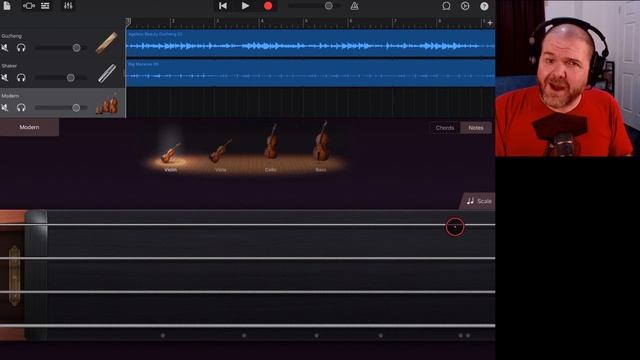This screenshot has height=360, width=640.
Task: Open track controls mixer icon
Action: [68, 6]
